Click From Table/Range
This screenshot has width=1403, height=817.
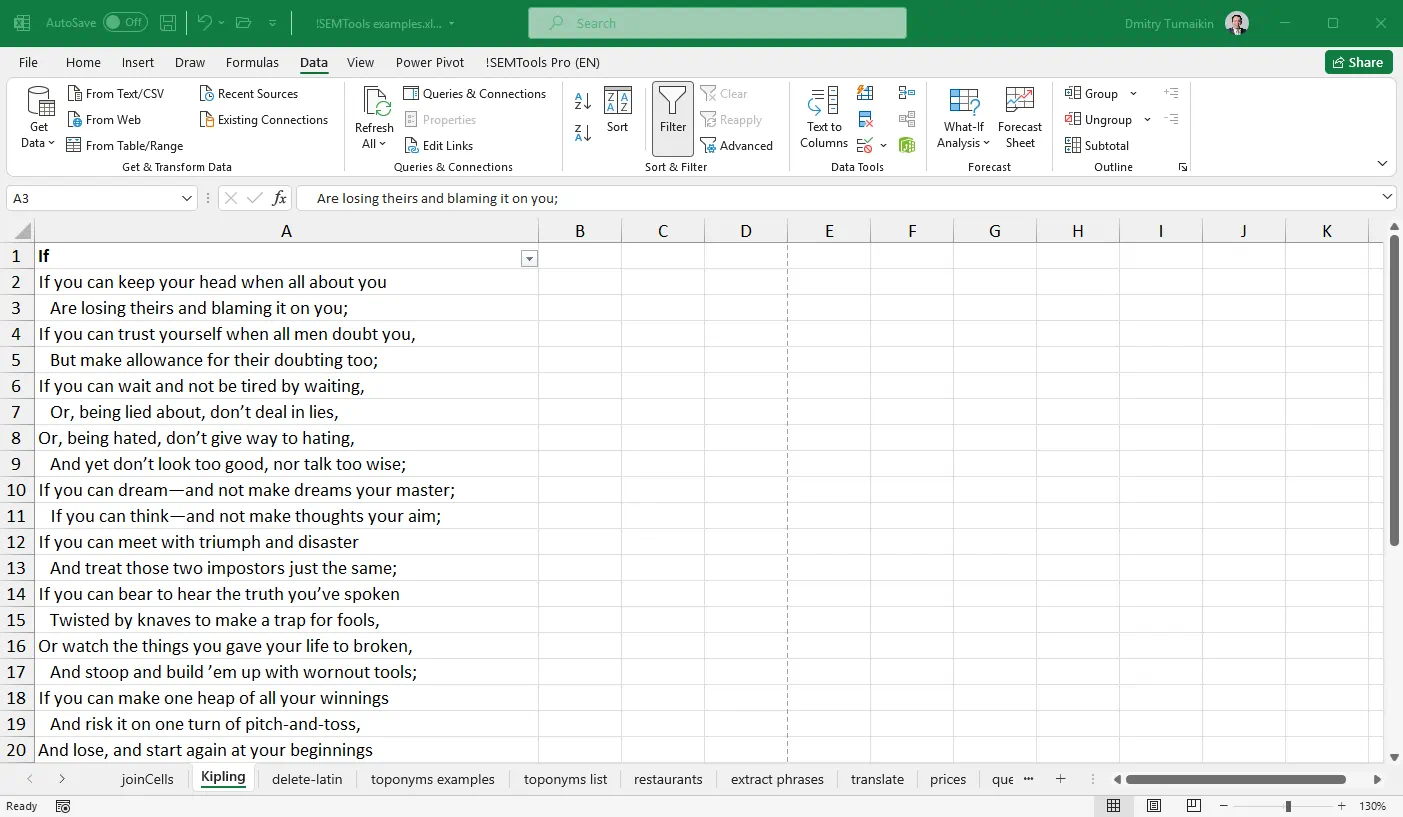125,145
